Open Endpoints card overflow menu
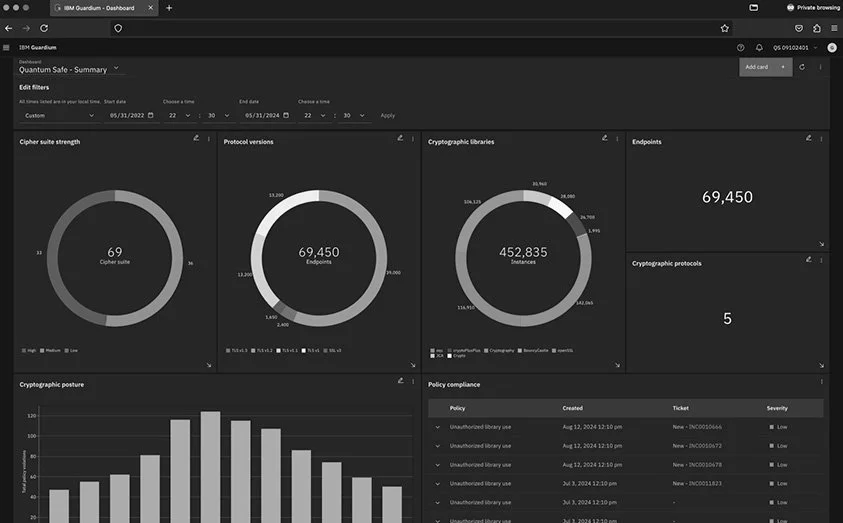Image resolution: width=843 pixels, height=523 pixels. click(x=821, y=139)
